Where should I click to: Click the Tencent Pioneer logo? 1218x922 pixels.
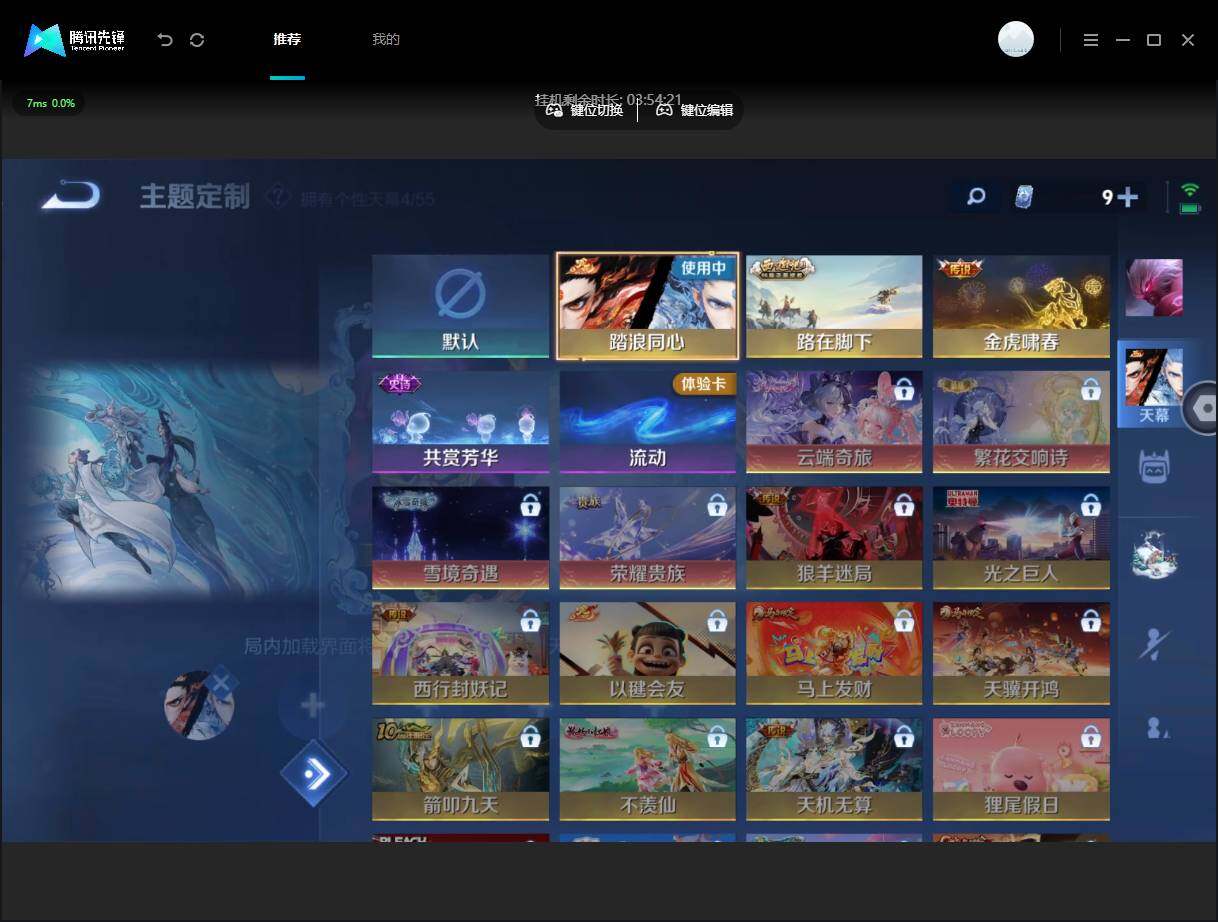click(74, 40)
